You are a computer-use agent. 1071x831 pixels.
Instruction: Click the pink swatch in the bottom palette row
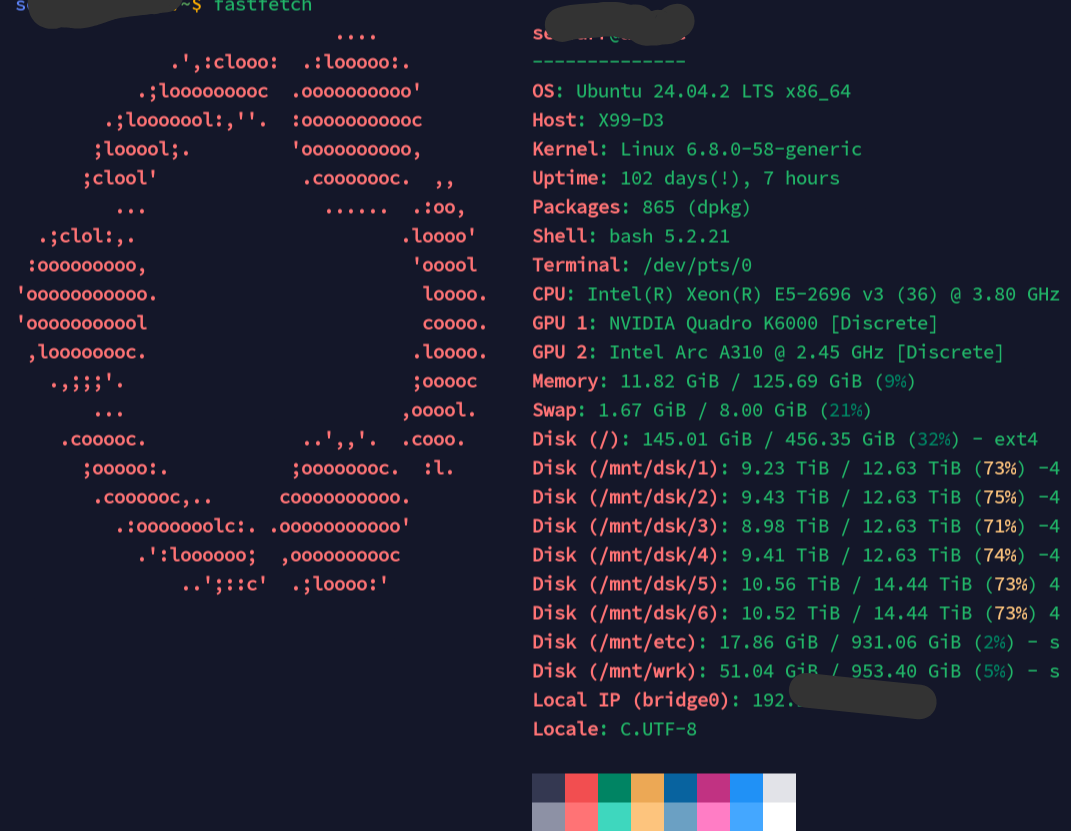[x=713, y=817]
